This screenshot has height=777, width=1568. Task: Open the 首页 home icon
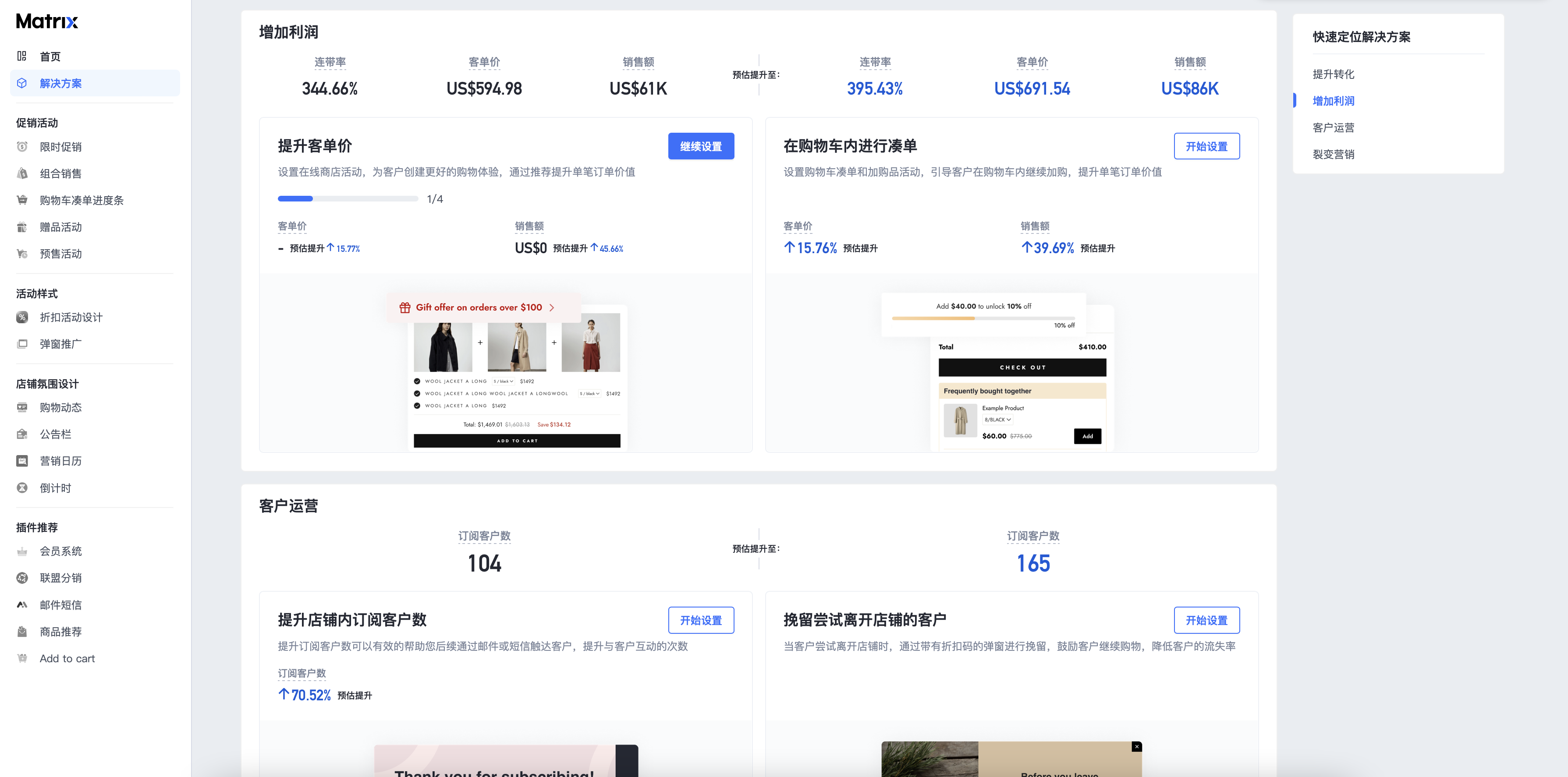22,56
